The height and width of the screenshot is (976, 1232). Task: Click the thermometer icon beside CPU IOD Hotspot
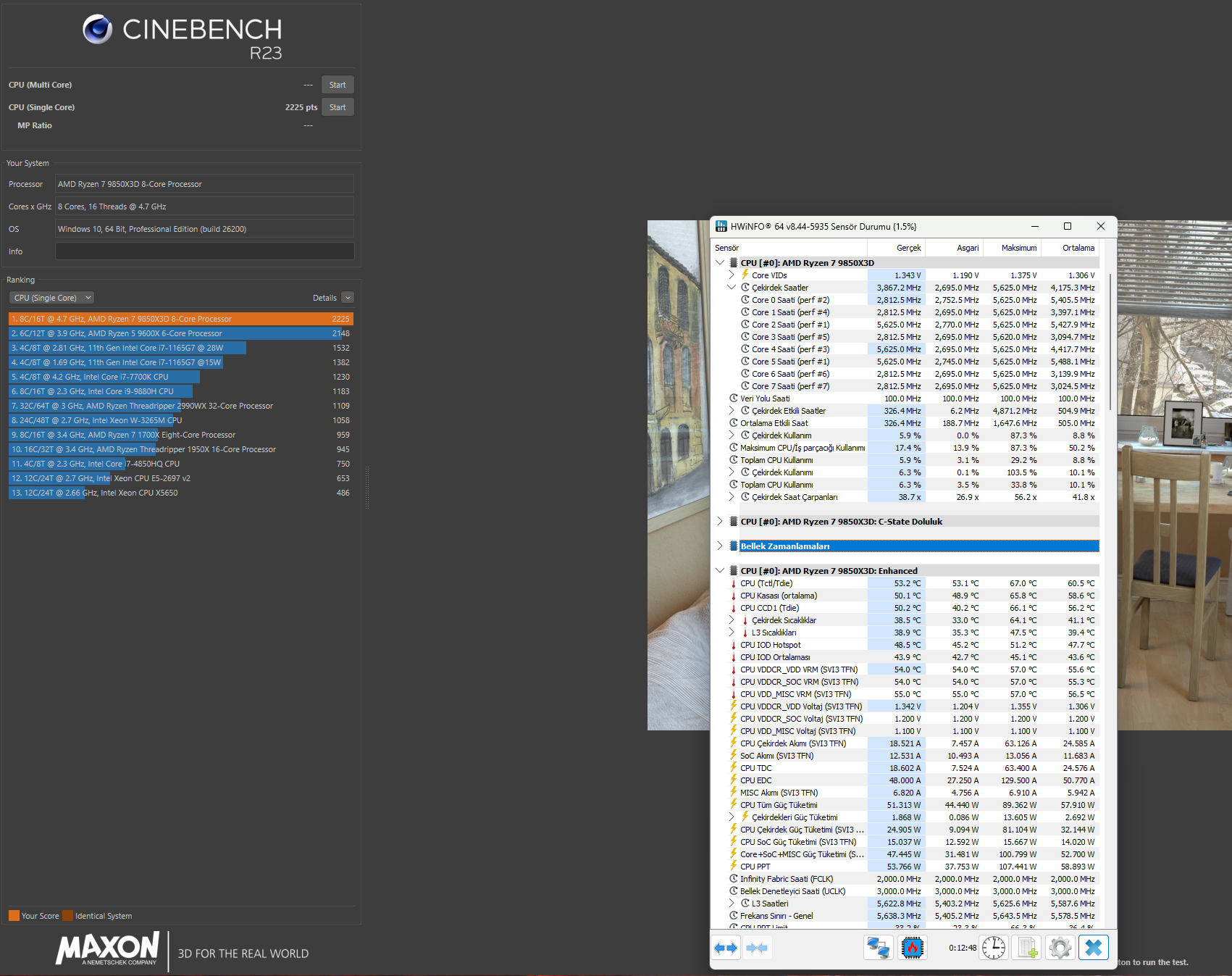click(734, 645)
